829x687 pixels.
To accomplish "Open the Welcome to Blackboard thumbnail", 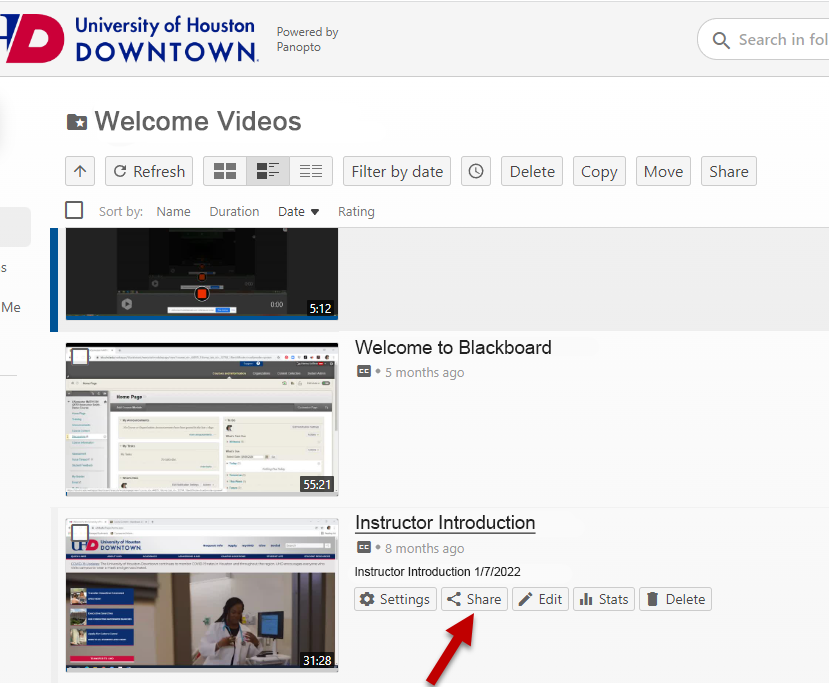I will (x=202, y=419).
